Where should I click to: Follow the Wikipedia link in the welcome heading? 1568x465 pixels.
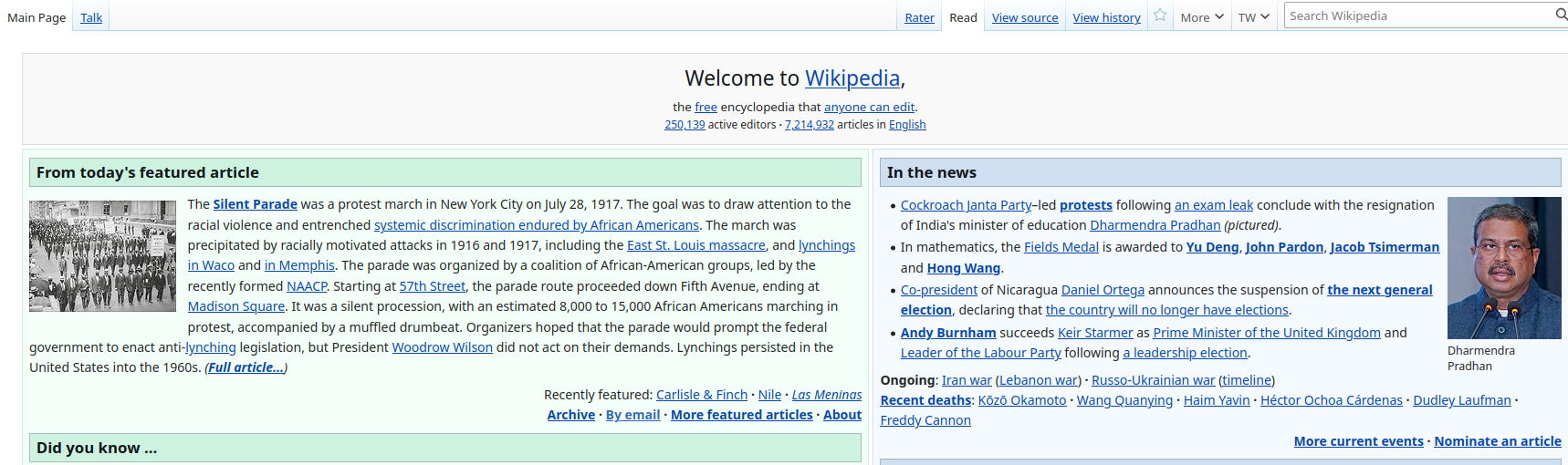tap(852, 78)
